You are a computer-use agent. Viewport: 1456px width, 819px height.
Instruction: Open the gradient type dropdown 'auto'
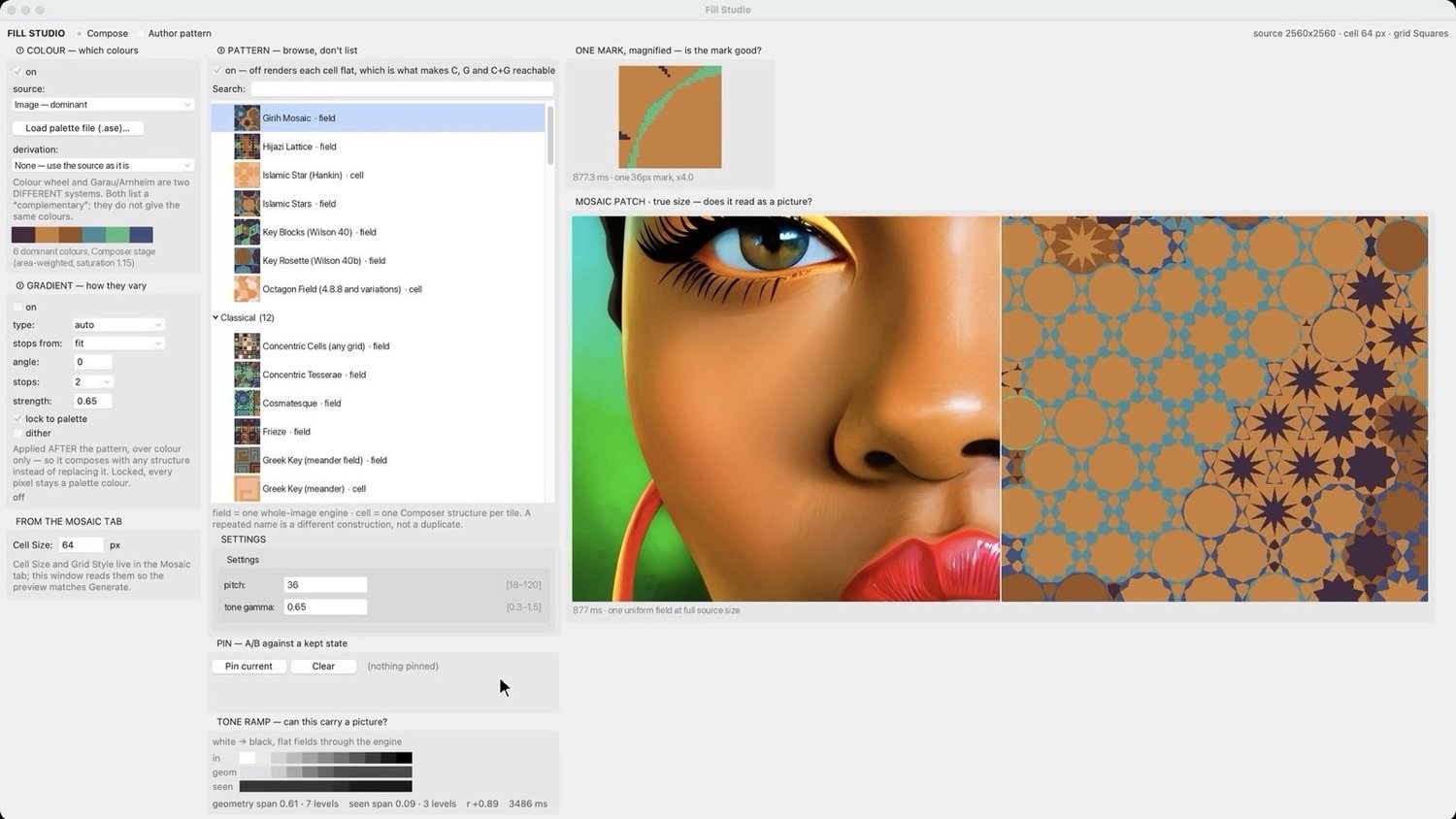[x=118, y=325]
